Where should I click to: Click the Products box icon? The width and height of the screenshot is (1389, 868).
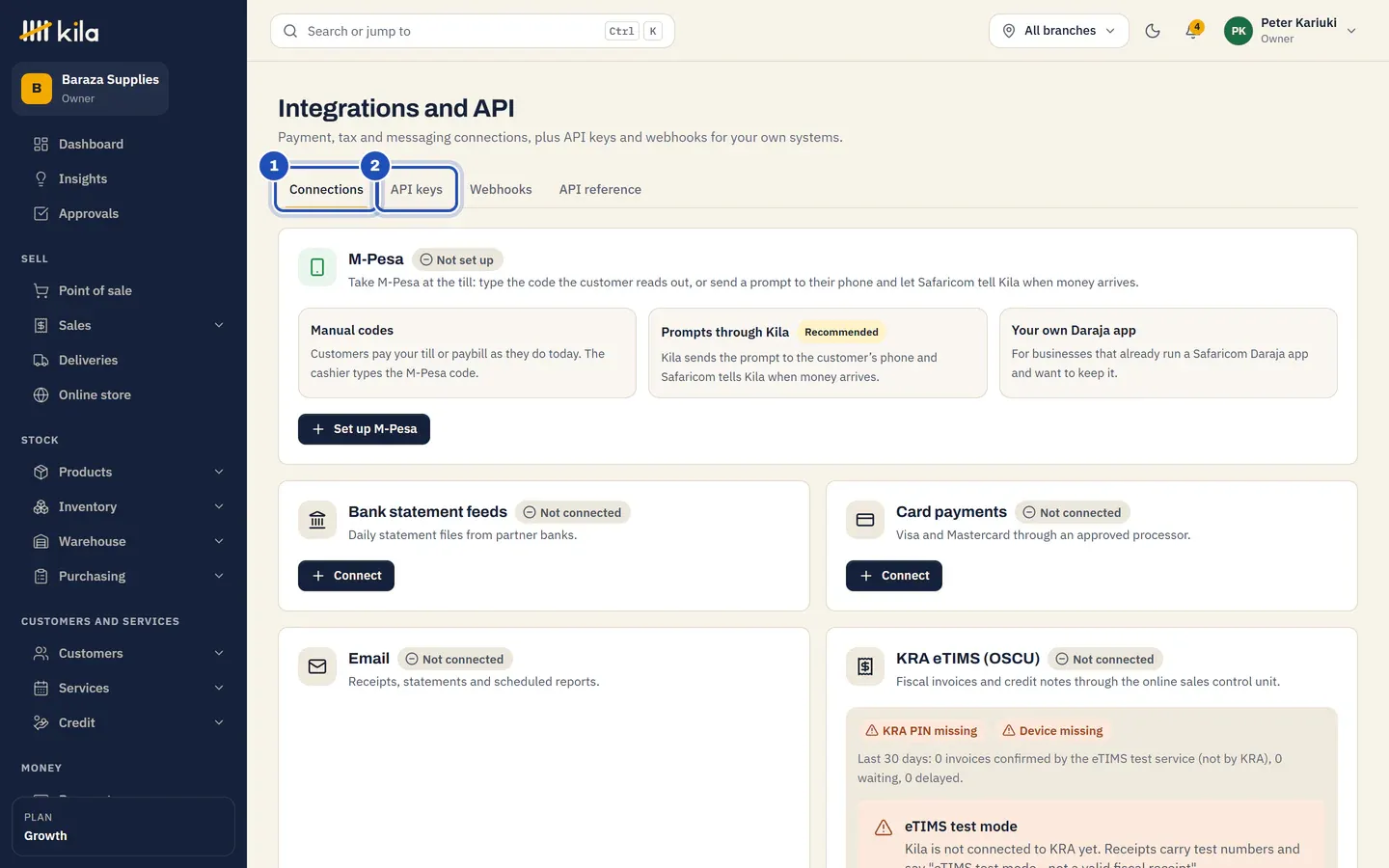[x=41, y=472]
